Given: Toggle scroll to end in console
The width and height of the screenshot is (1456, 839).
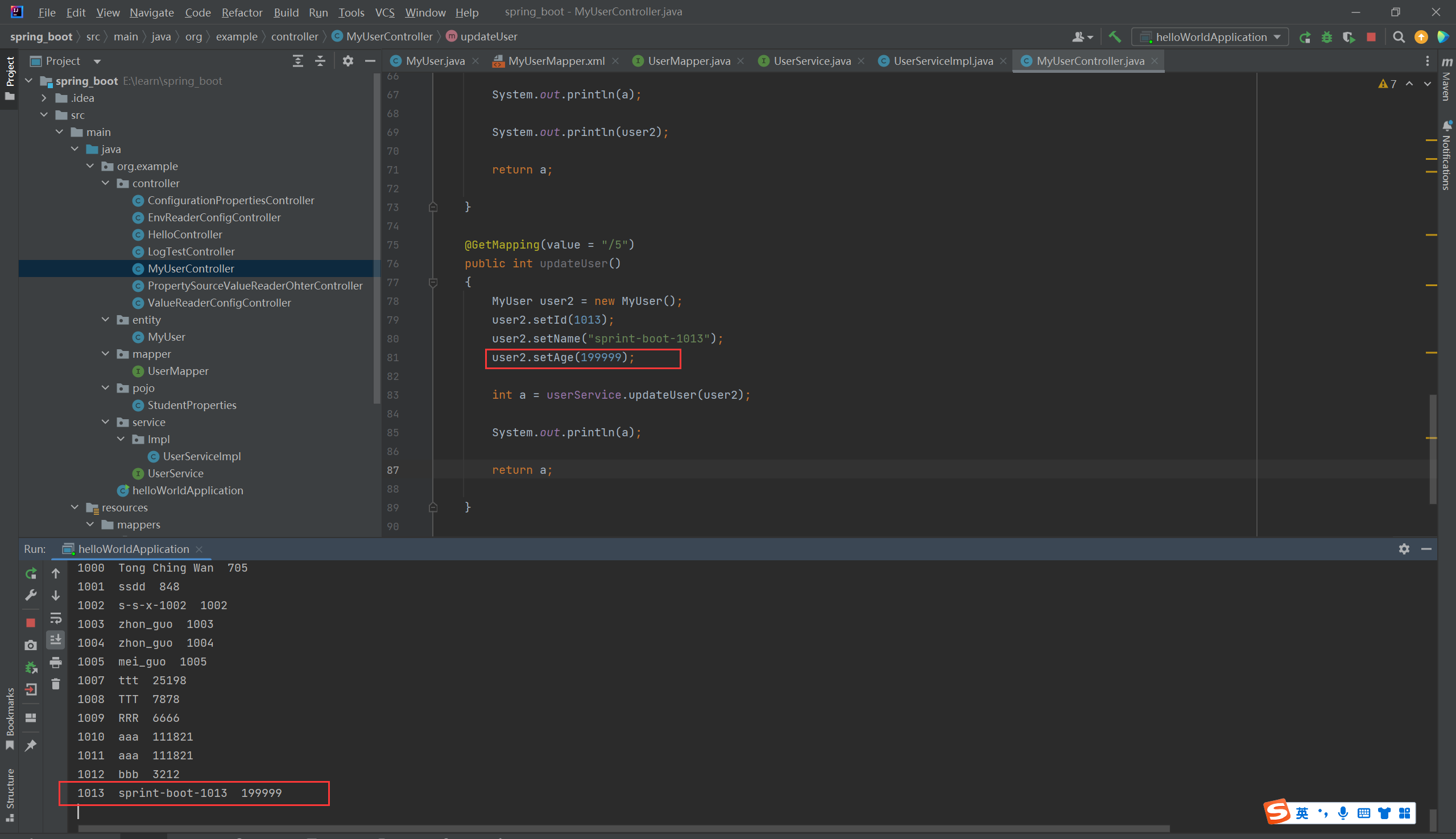Looking at the screenshot, I should 56,639.
